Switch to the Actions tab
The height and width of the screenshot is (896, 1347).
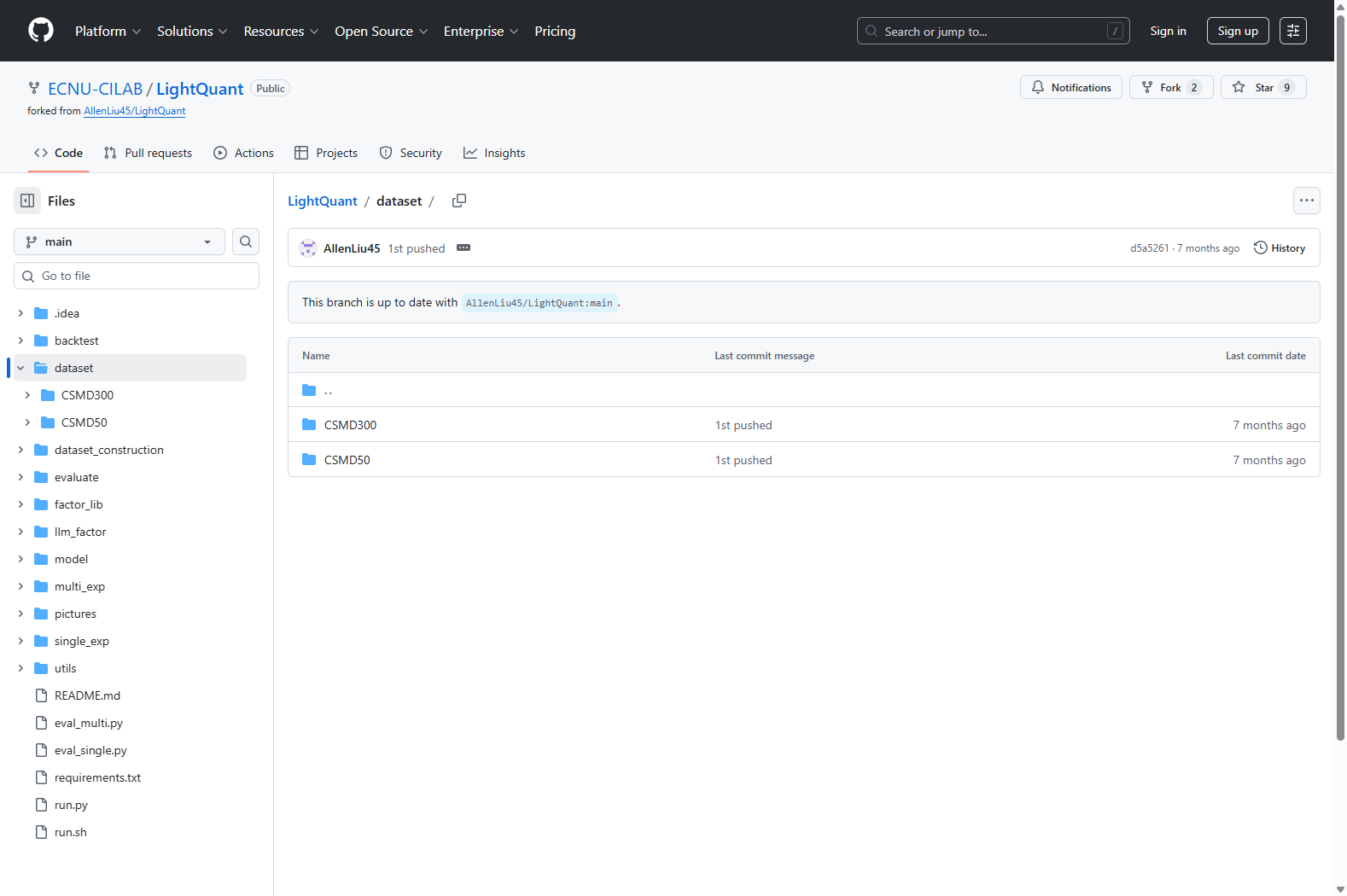(244, 153)
